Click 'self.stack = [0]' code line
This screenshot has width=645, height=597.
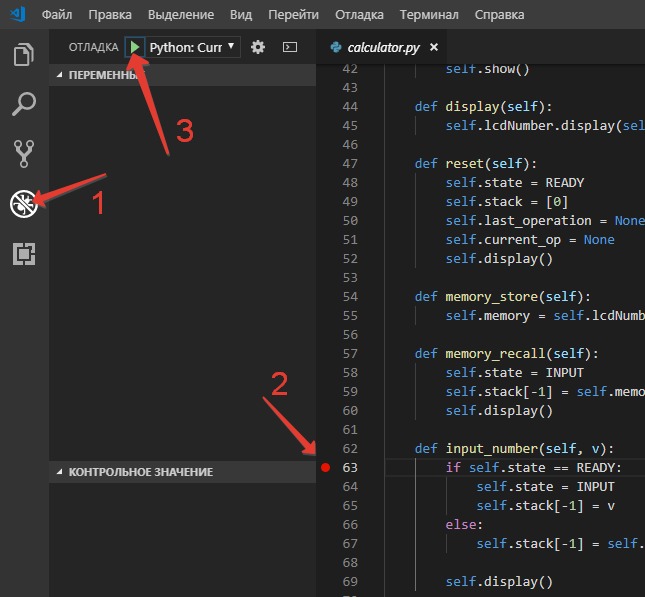click(x=507, y=202)
